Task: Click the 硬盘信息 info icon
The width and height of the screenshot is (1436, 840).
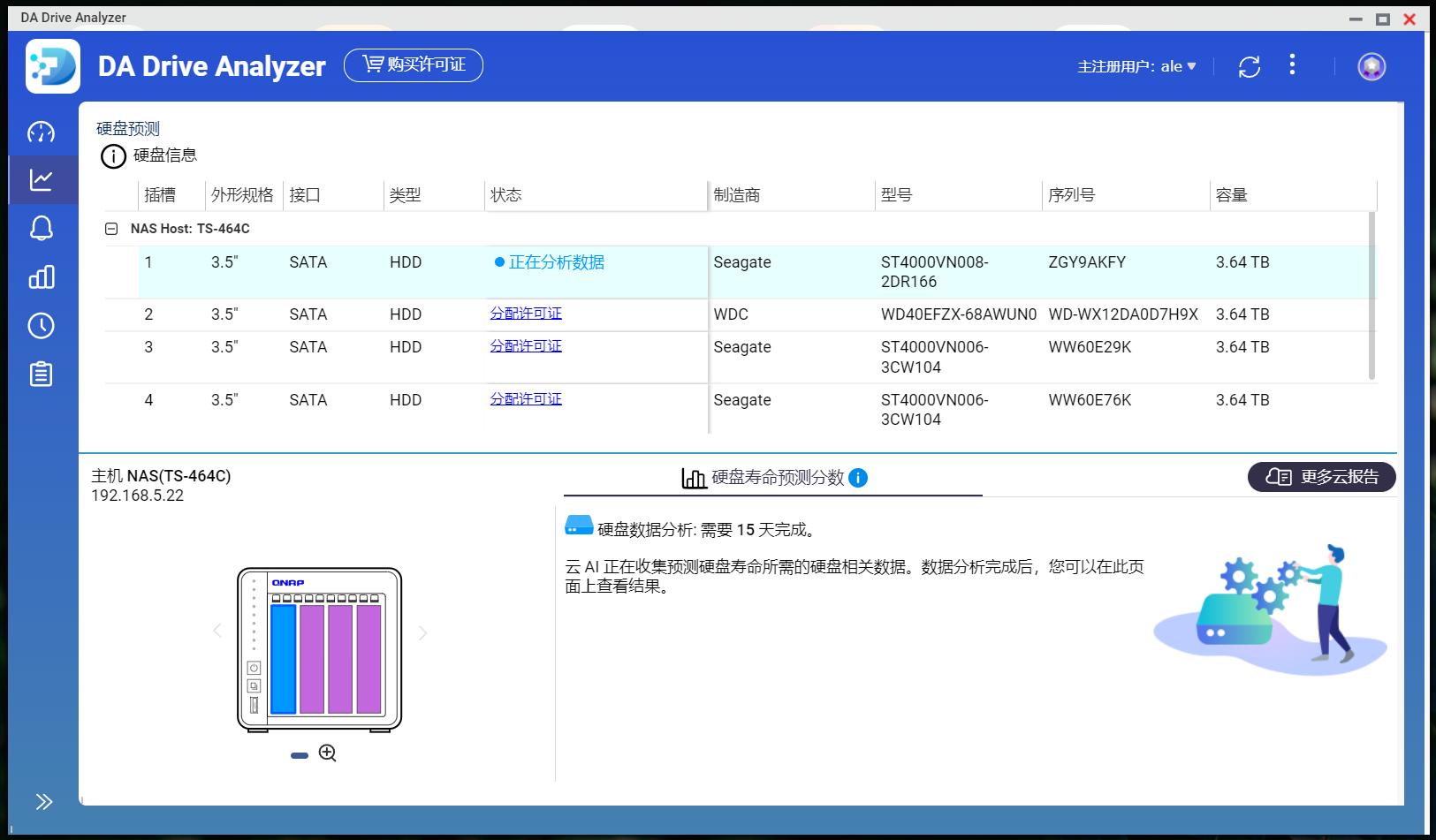Action: click(112, 156)
